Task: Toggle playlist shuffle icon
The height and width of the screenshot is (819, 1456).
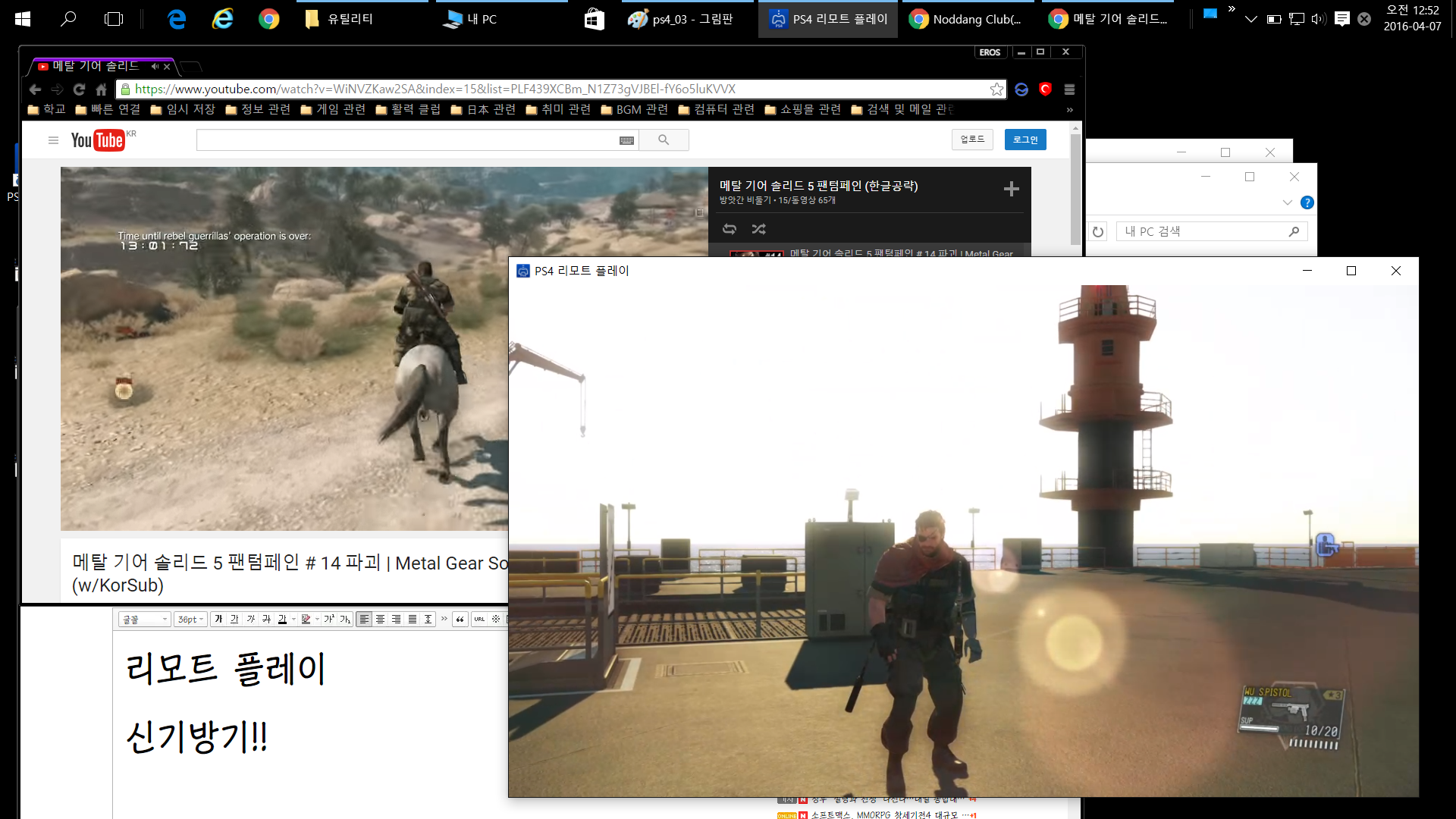Action: 758,229
